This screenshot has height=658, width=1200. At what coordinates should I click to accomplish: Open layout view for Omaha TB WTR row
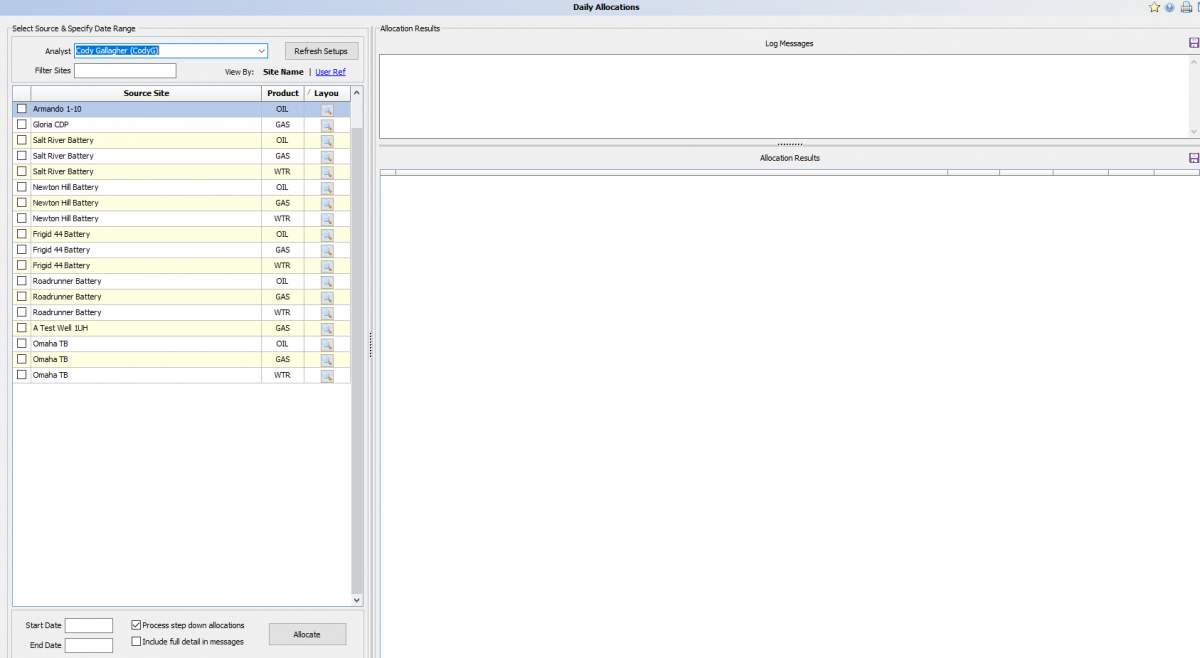coord(328,377)
